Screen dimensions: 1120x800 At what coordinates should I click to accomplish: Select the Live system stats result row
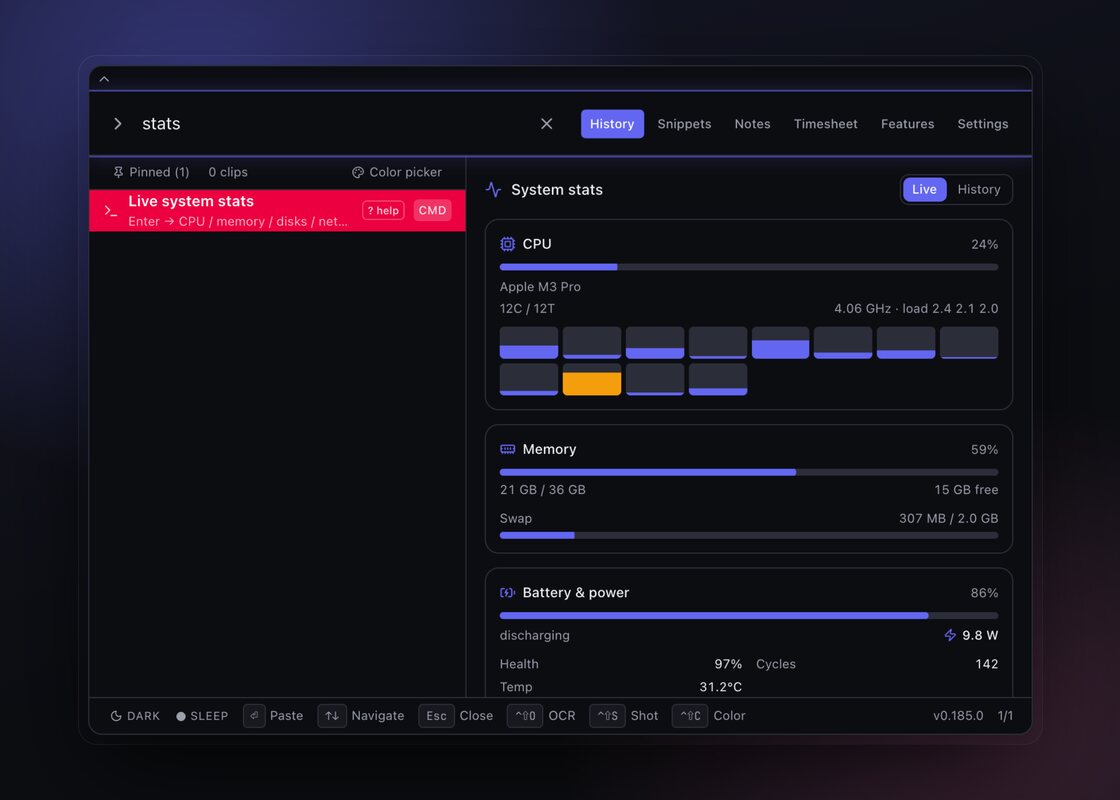277,211
